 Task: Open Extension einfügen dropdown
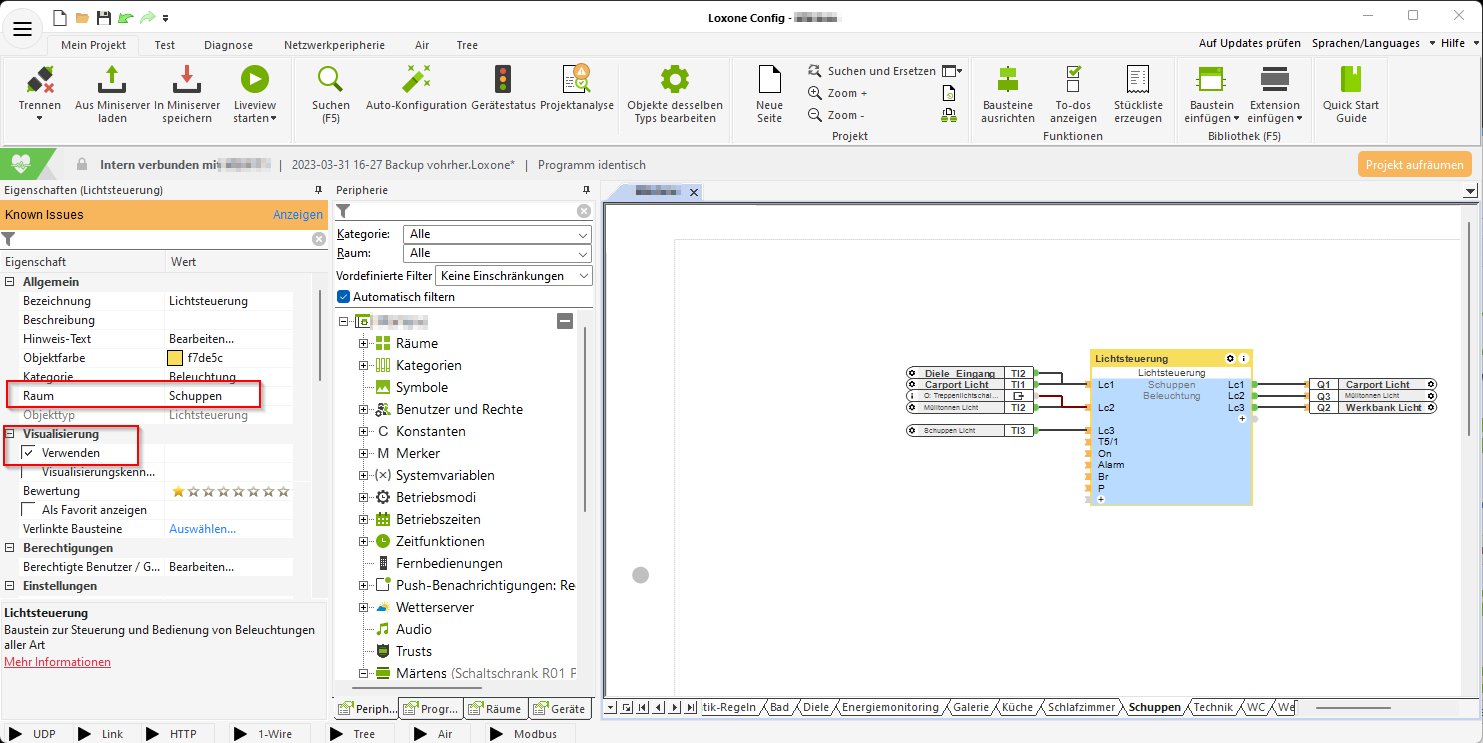point(1274,92)
